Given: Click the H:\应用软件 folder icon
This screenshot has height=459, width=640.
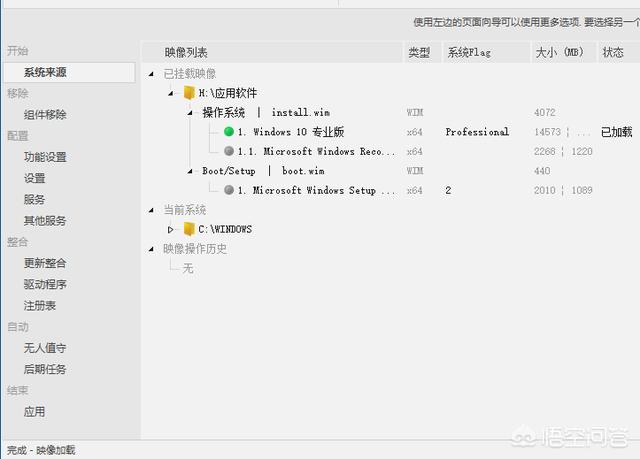Looking at the screenshot, I should pyautogui.click(x=188, y=93).
